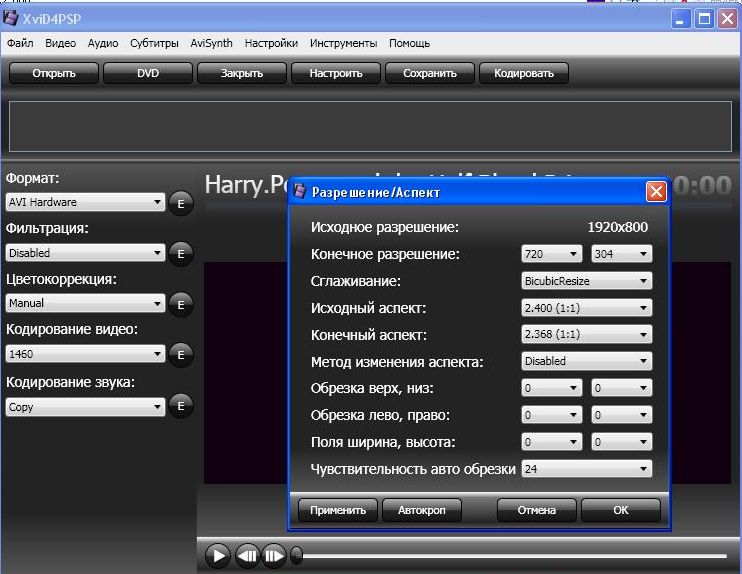Open Чувствительность авто обрезки dropdown
Viewport: 742px width, 574px height.
pyautogui.click(x=586, y=468)
